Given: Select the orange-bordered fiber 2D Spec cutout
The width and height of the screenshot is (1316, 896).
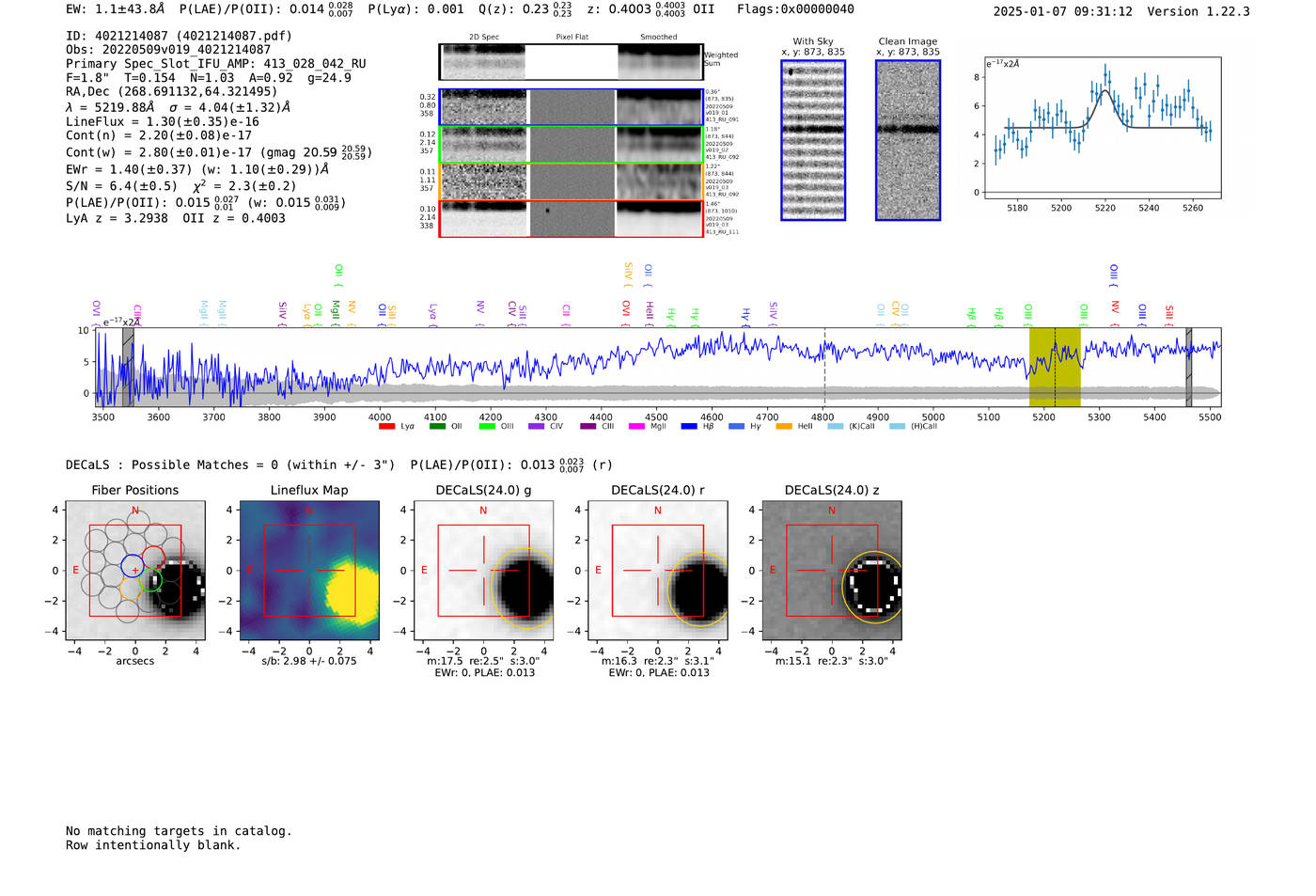Looking at the screenshot, I should [x=484, y=181].
